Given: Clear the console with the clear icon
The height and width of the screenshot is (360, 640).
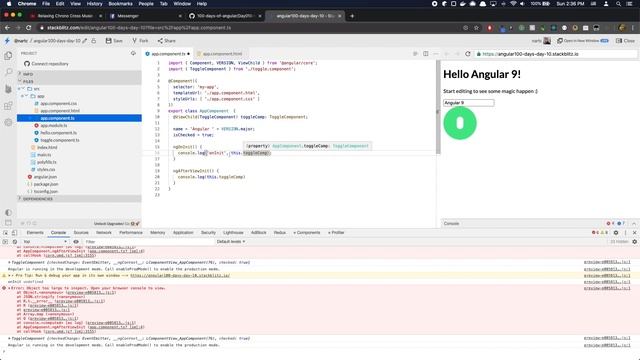Looking at the screenshot, I should click(x=14, y=242).
